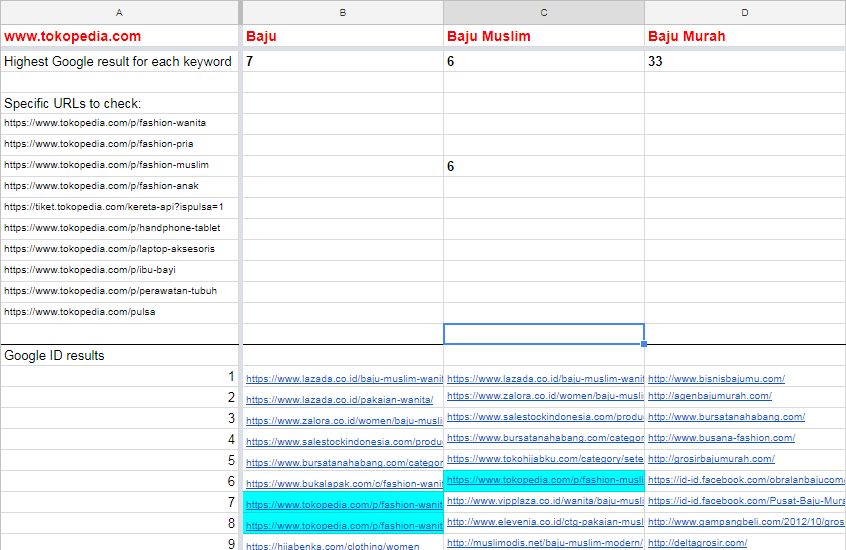Screen dimensions: 846x550
Task: Open the agenbajumurah.com link
Action: pos(710,396)
